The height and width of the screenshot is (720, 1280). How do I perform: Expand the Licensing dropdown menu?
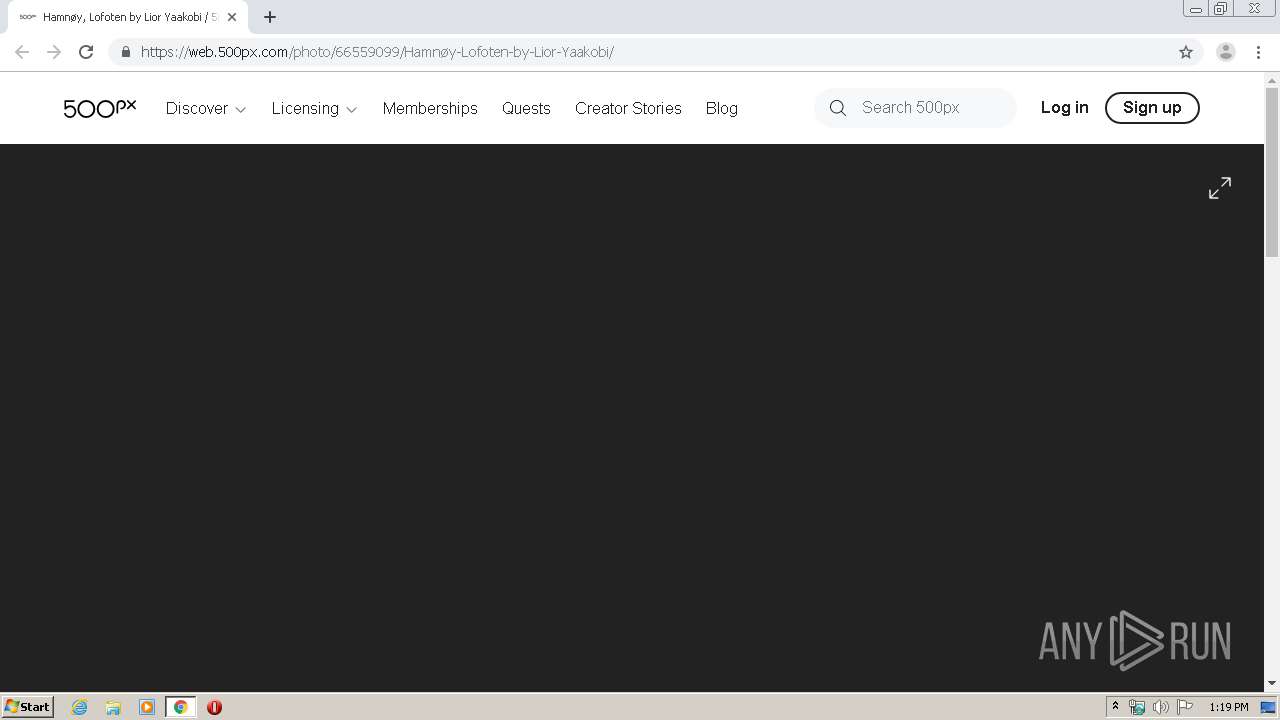tap(314, 108)
